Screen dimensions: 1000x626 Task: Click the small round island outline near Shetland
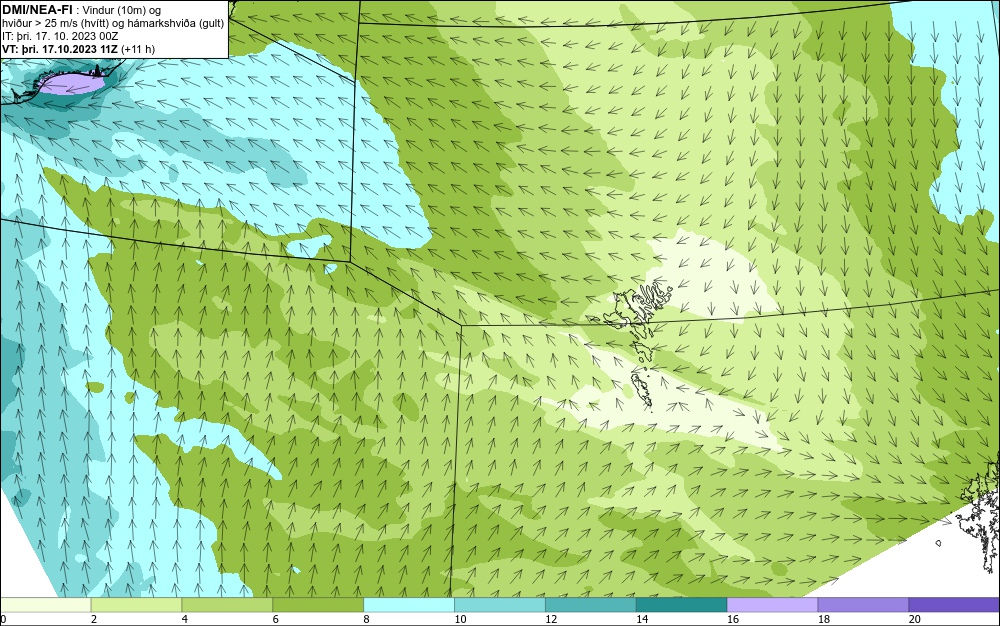tap(939, 543)
